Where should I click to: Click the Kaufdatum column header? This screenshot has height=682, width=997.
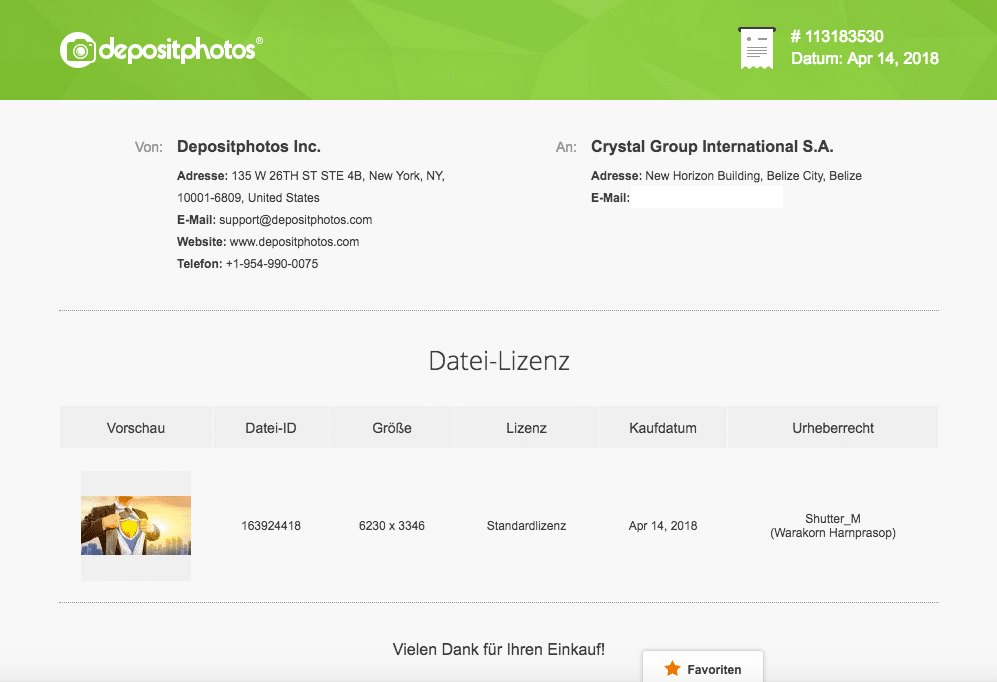click(662, 428)
